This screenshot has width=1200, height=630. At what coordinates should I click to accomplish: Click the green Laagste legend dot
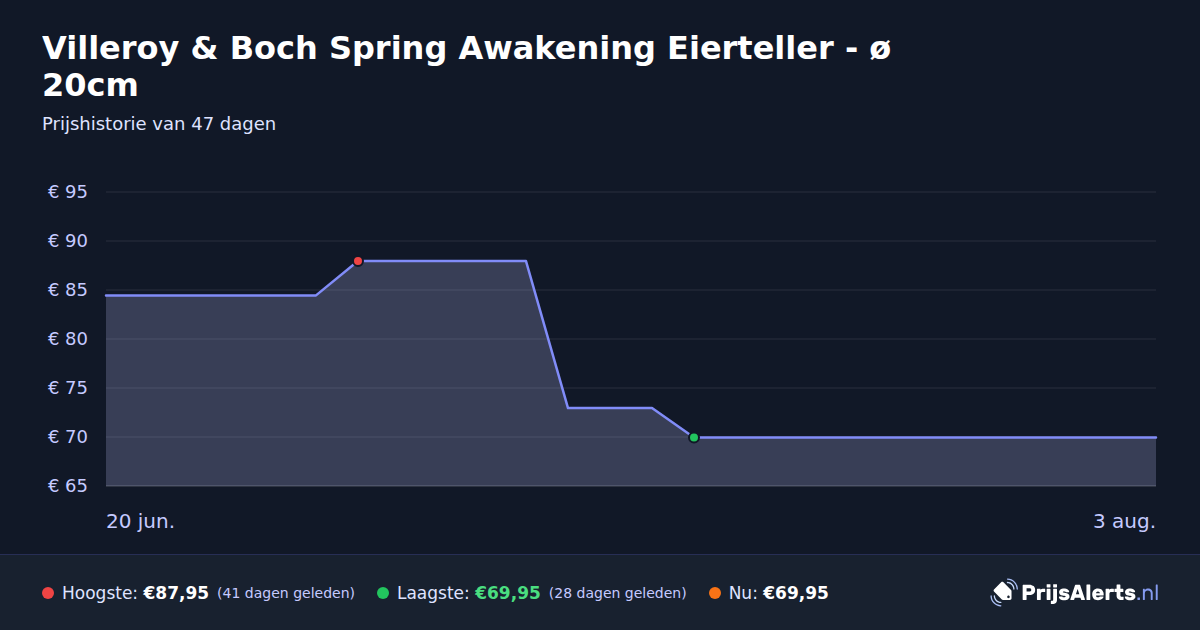pos(383,593)
